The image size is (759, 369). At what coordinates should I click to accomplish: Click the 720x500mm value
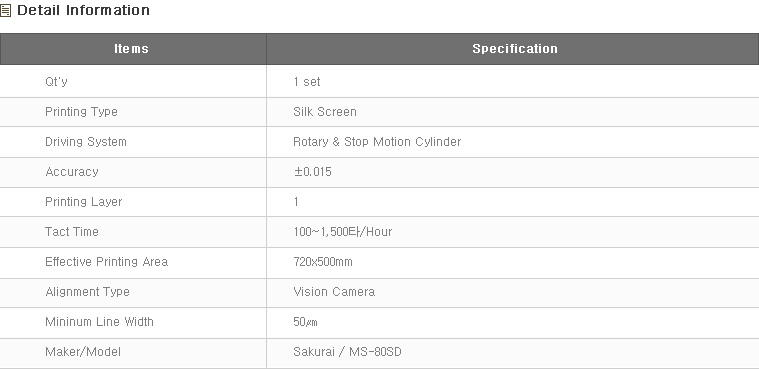323,262
